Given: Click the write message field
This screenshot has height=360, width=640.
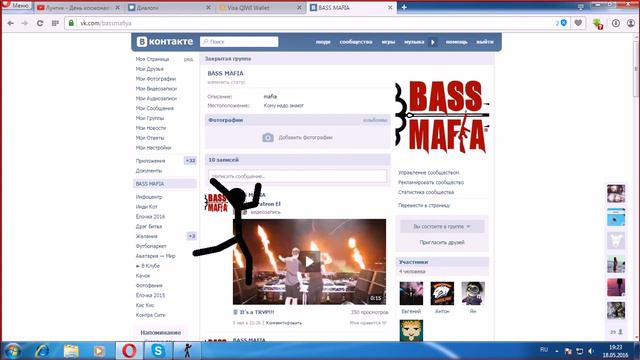Looking at the screenshot, I should tap(298, 176).
